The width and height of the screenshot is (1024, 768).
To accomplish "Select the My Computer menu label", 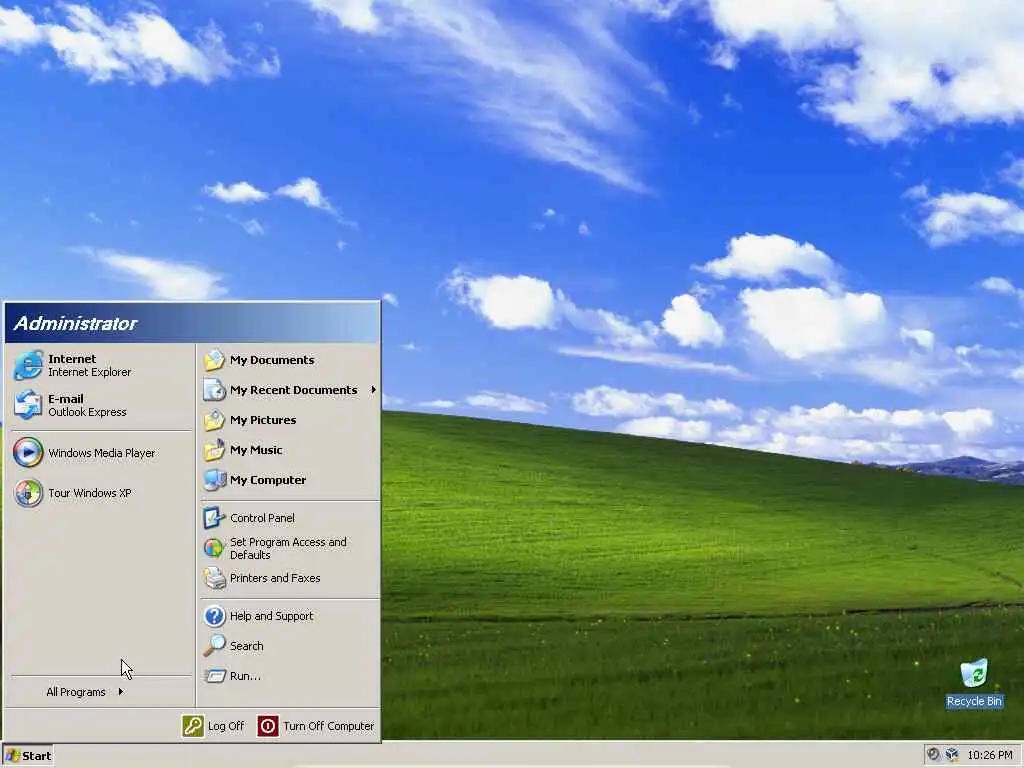I will click(x=268, y=480).
